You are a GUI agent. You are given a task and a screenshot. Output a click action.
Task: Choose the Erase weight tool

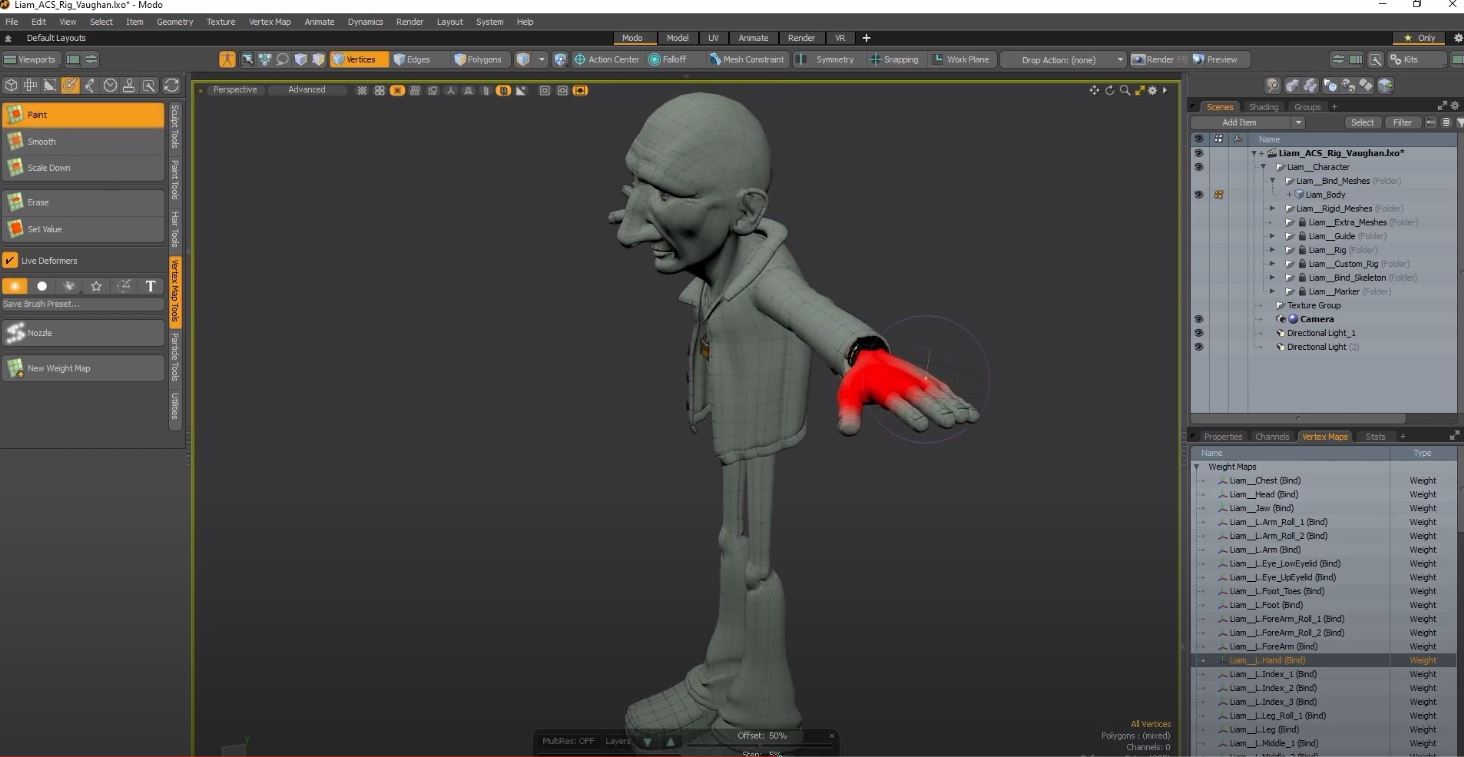[82, 202]
